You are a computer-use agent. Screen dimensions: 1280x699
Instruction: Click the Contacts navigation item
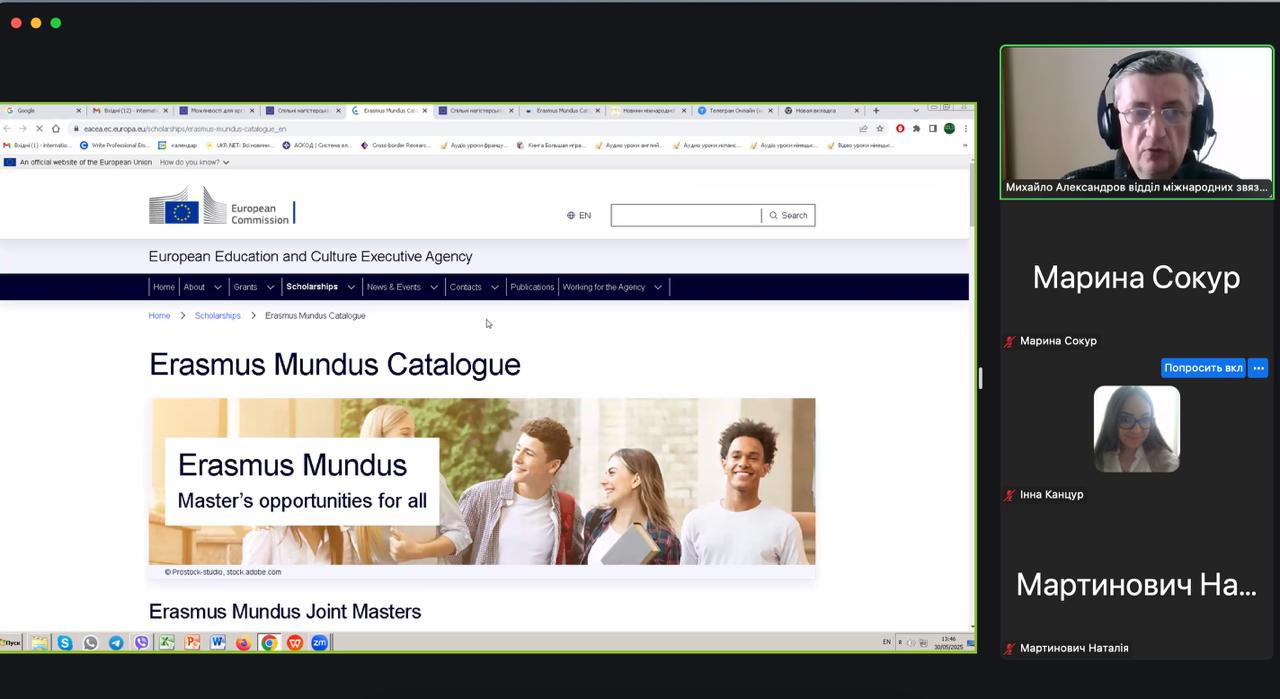click(x=465, y=287)
